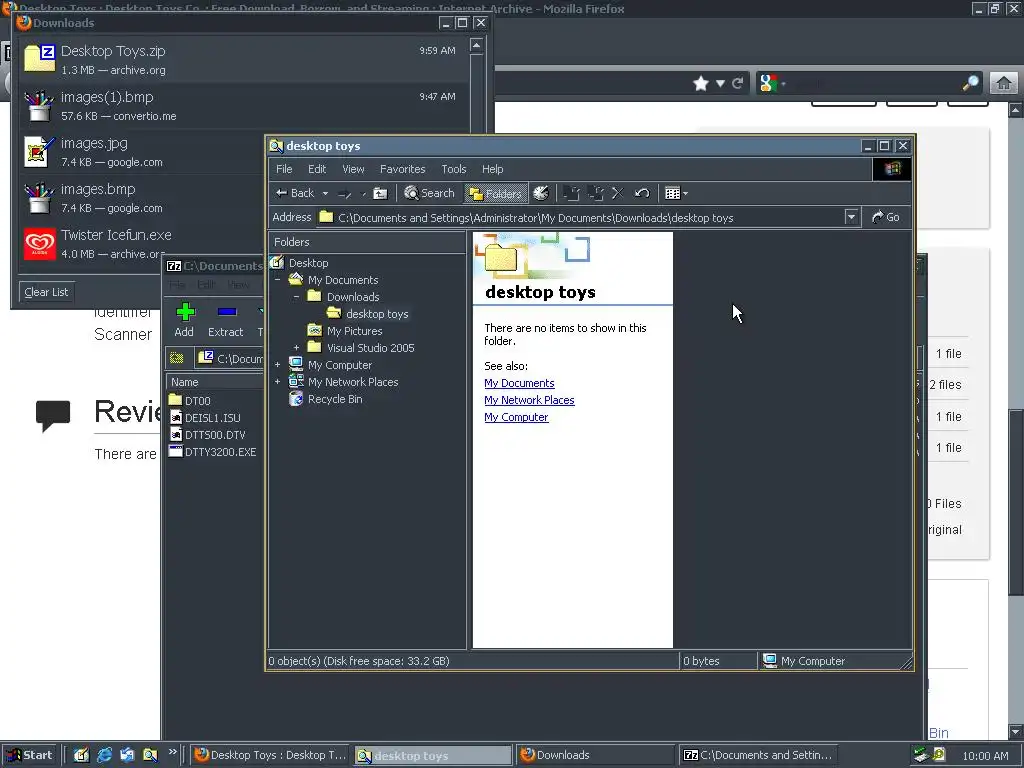Click the Go button next to address bar
The image size is (1024, 768).
pos(886,217)
